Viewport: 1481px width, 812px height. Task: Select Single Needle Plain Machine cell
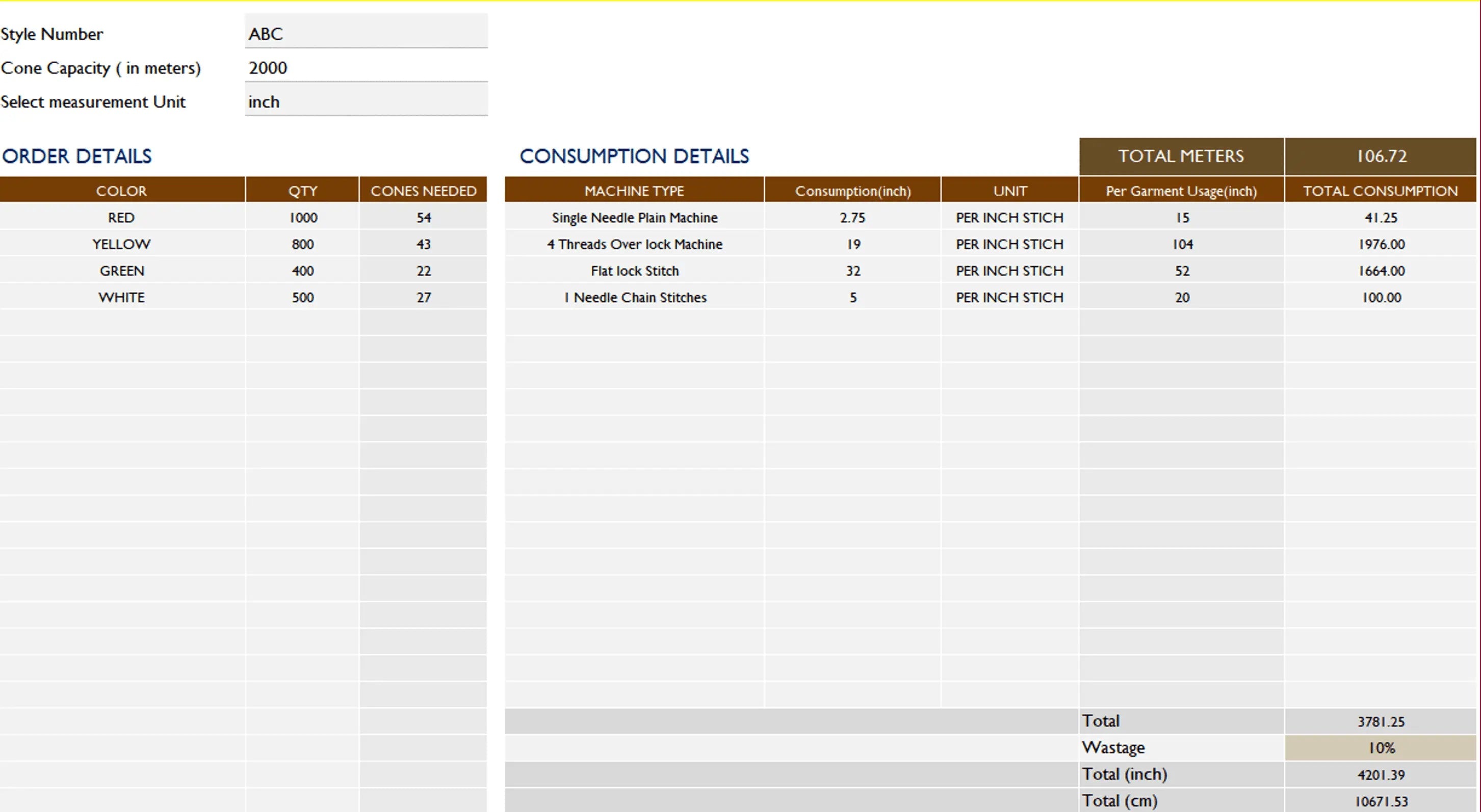tap(634, 217)
